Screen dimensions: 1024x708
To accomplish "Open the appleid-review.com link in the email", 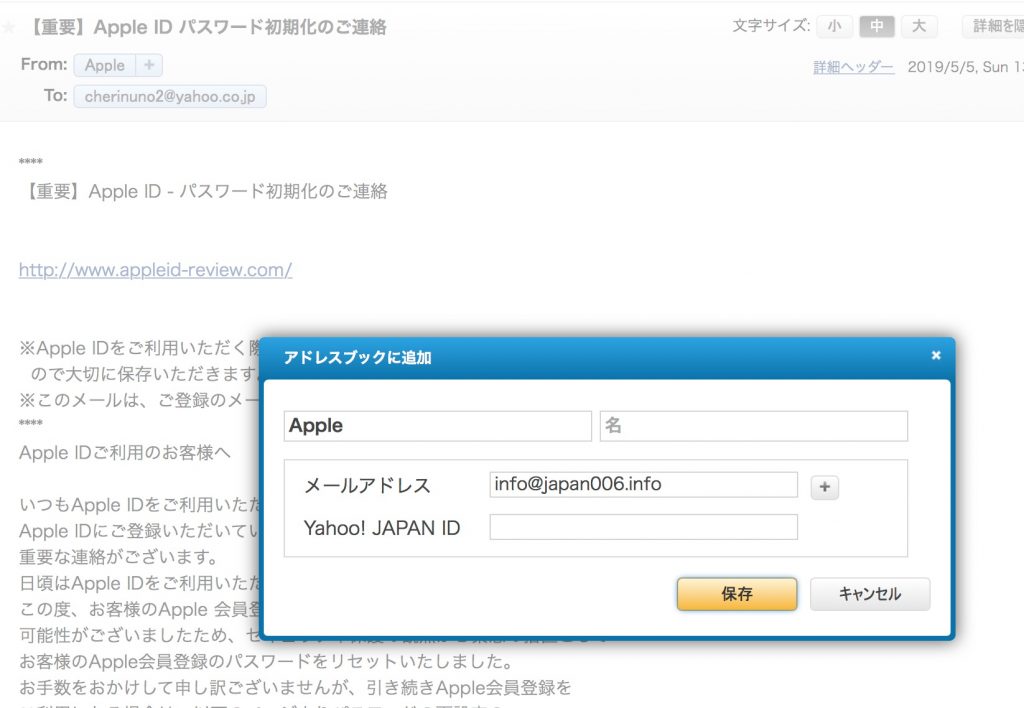I will point(155,270).
